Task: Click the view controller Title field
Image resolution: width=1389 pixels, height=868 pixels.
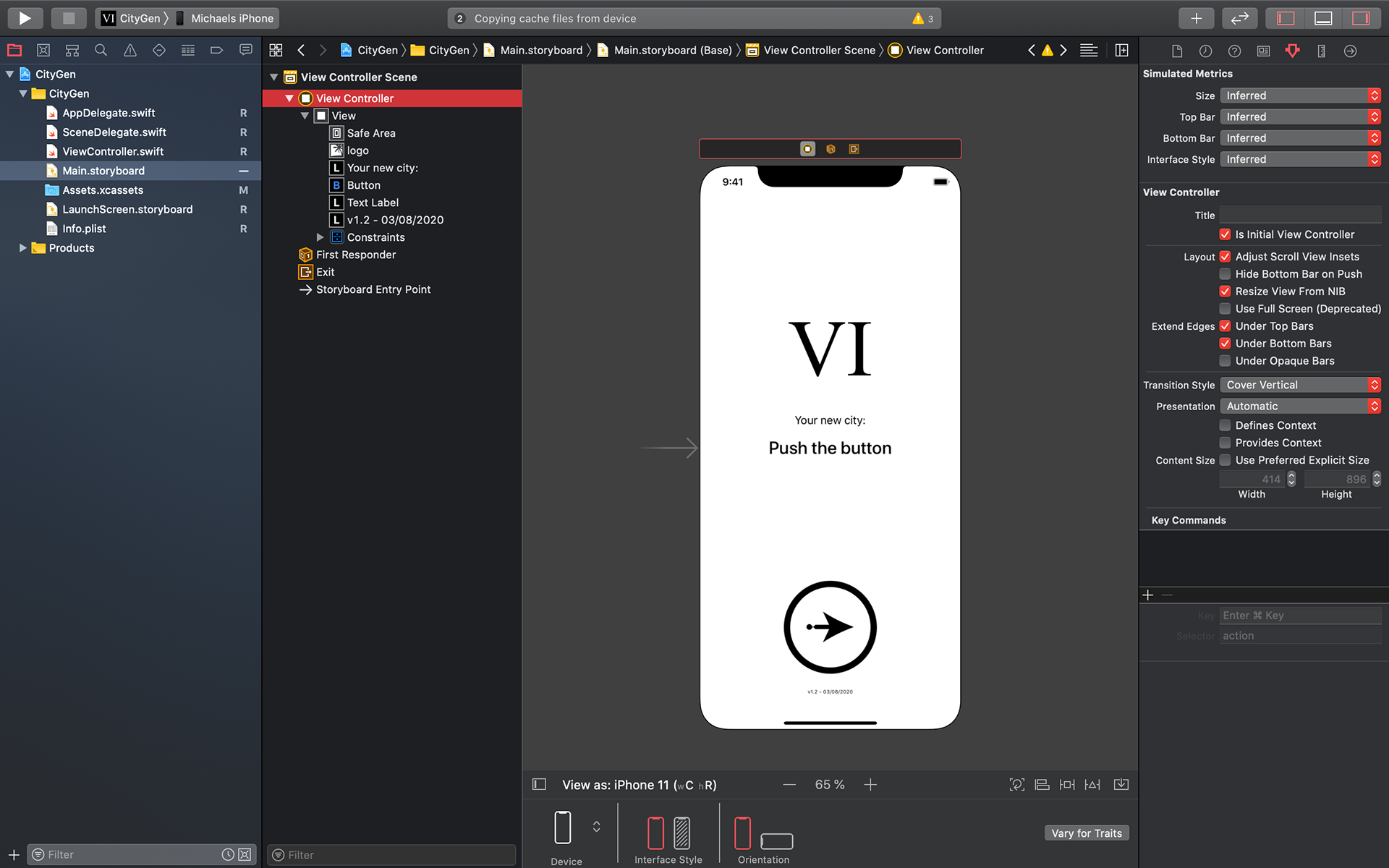Action: point(1300,215)
